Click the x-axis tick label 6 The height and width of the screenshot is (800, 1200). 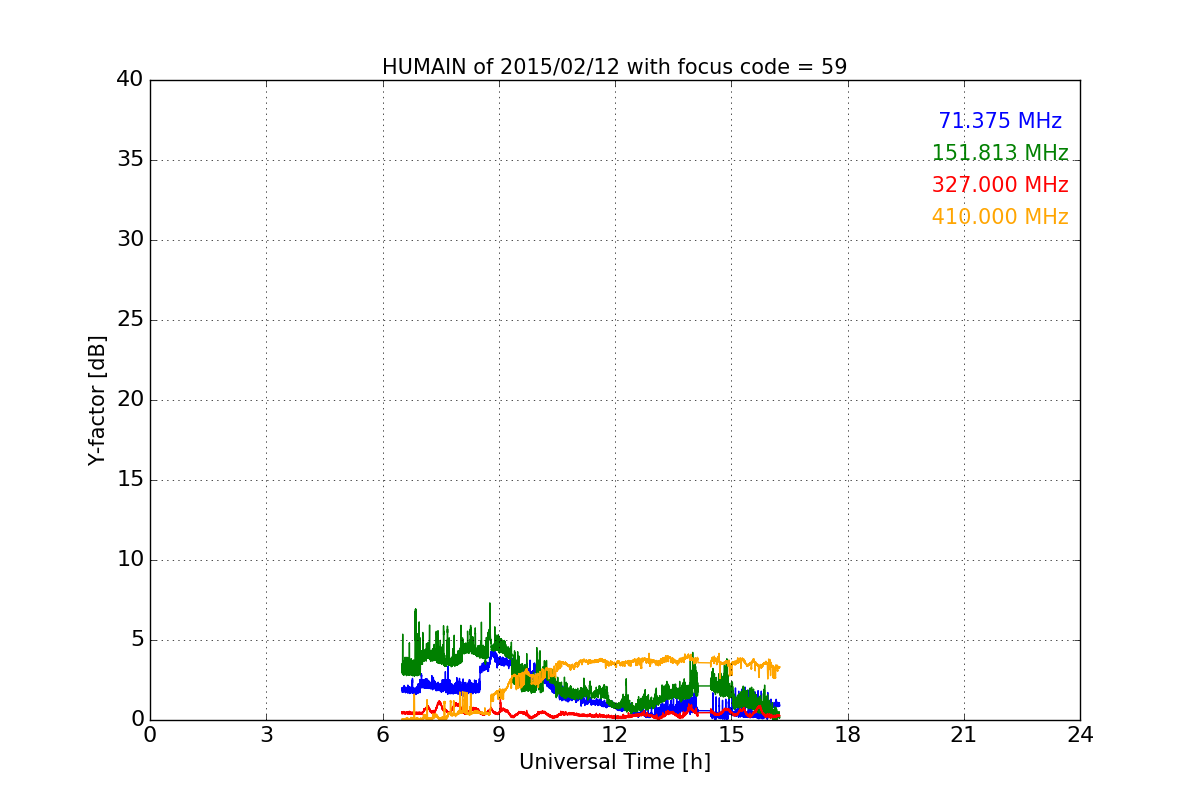(x=383, y=735)
